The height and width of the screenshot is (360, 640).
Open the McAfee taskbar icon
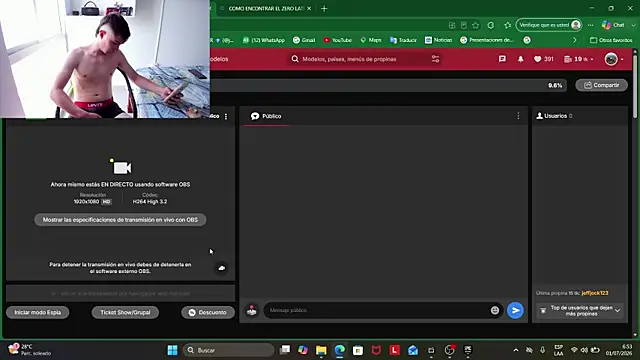pyautogui.click(x=376, y=350)
